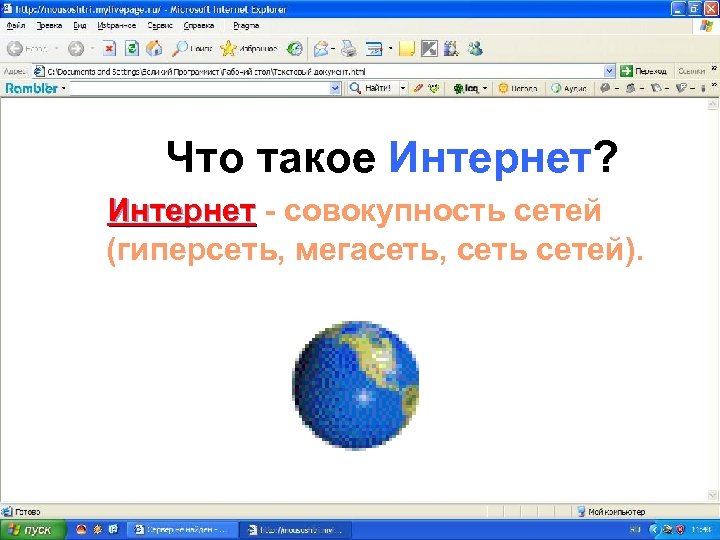The height and width of the screenshot is (540, 720).
Task: Open the Вид menu
Action: click(79, 26)
